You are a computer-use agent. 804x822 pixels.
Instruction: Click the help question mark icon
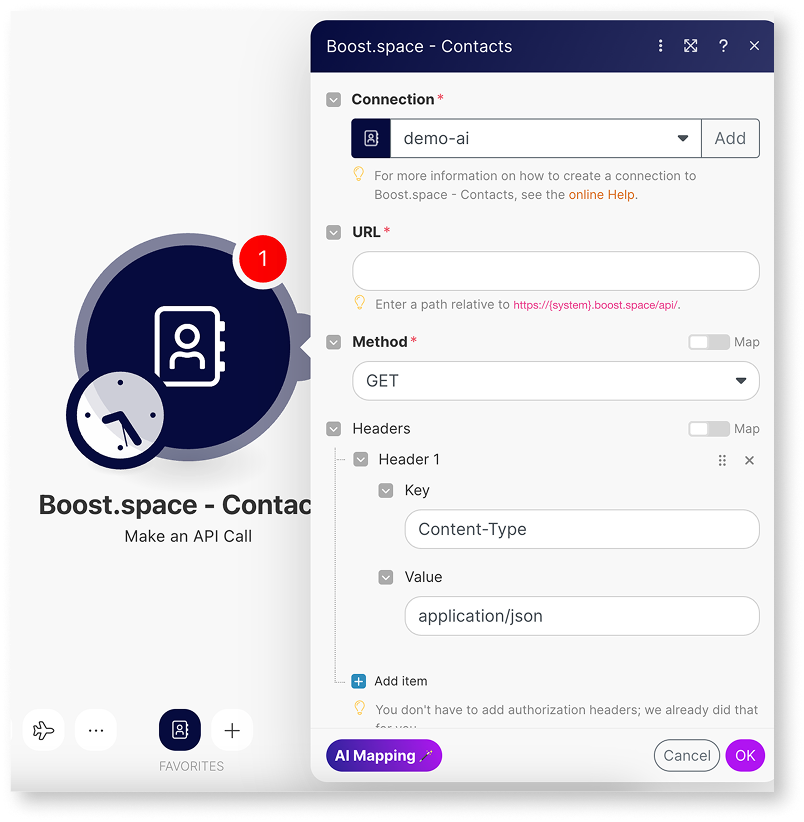[x=722, y=46]
